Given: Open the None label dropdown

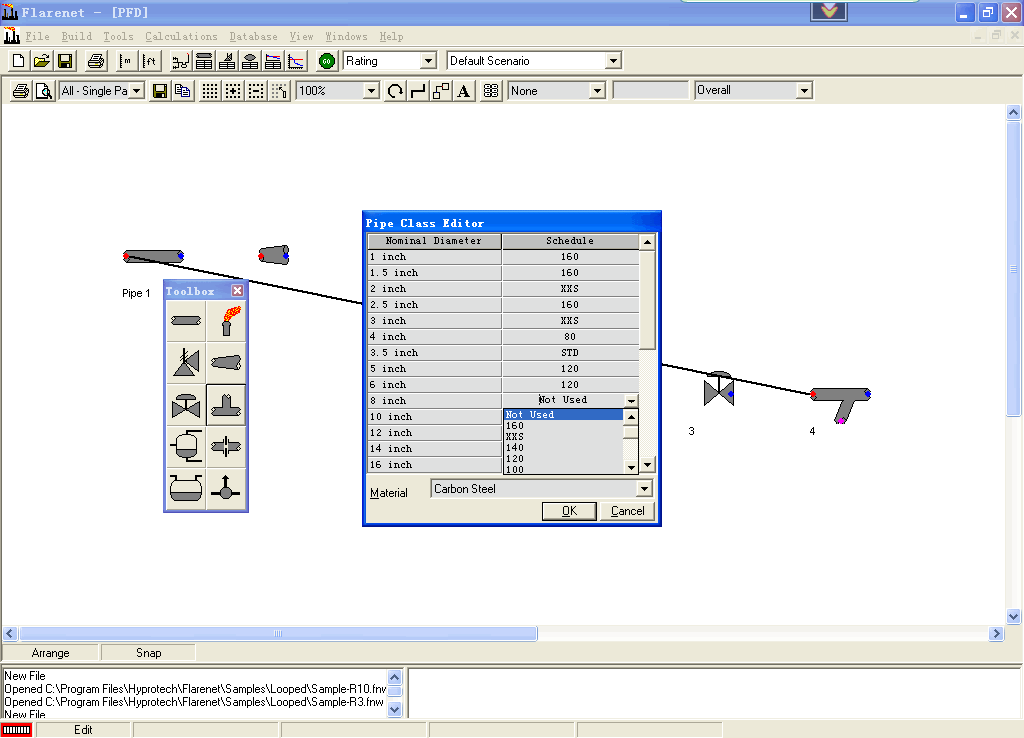Looking at the screenshot, I should tap(597, 91).
